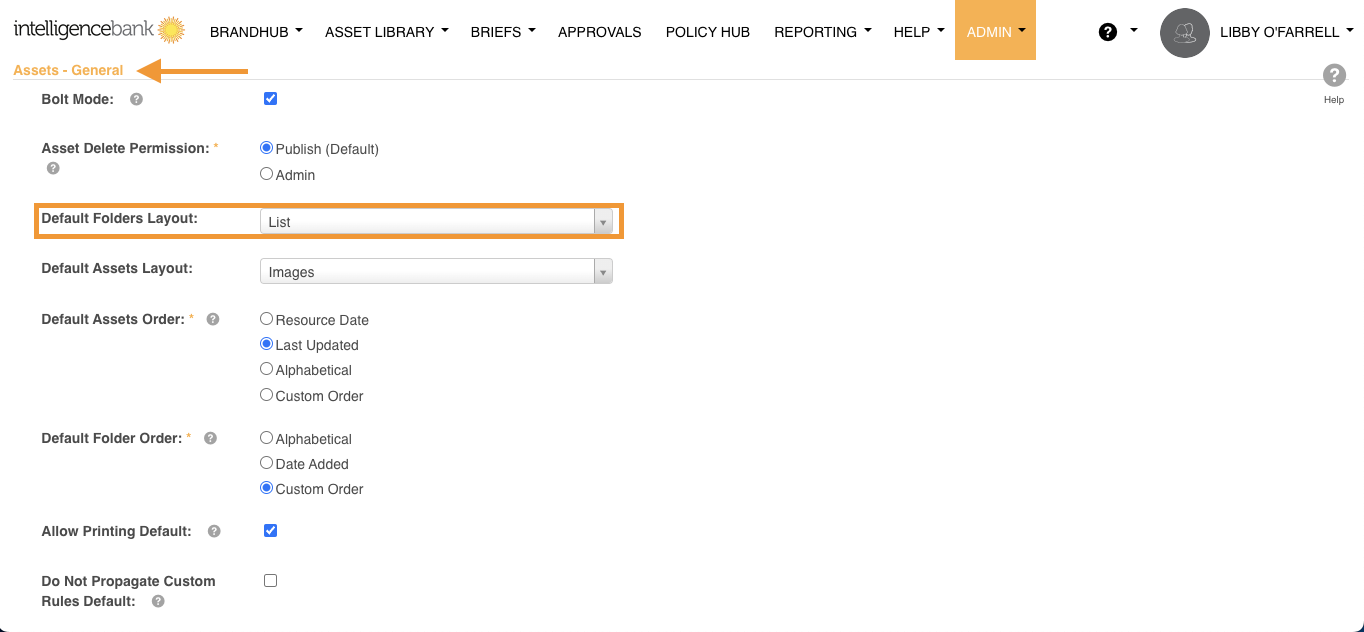Open the Default Folders Layout dropdown
The height and width of the screenshot is (632, 1364).
click(436, 222)
